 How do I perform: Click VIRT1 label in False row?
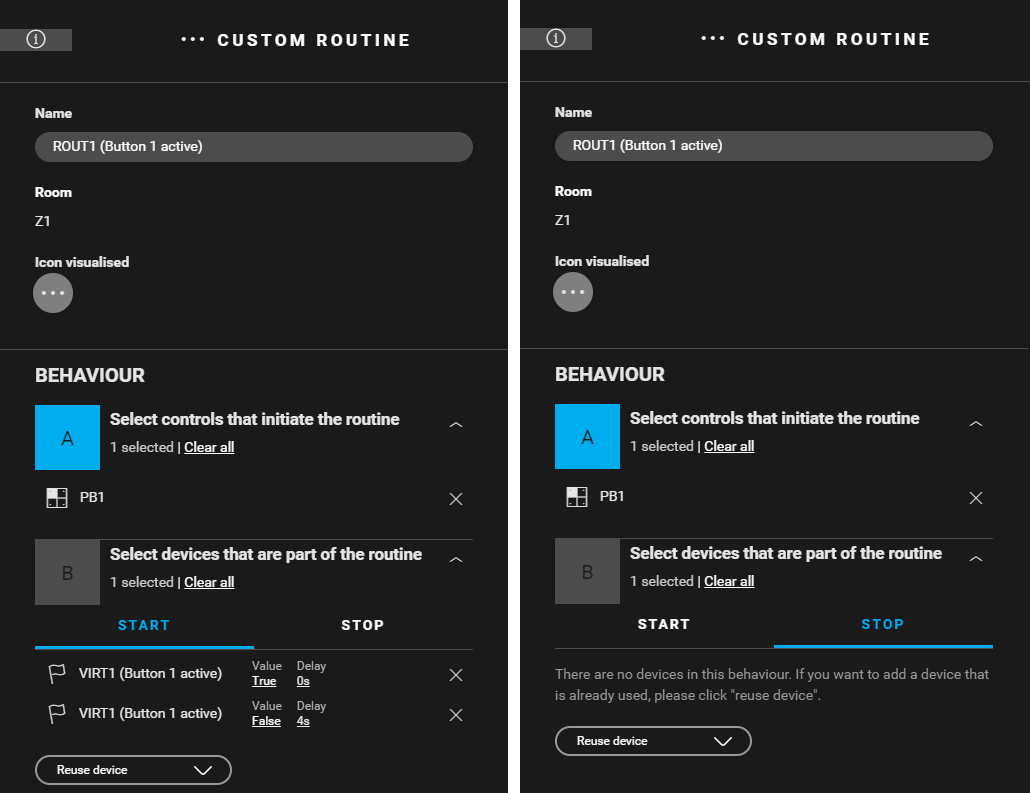pos(150,714)
